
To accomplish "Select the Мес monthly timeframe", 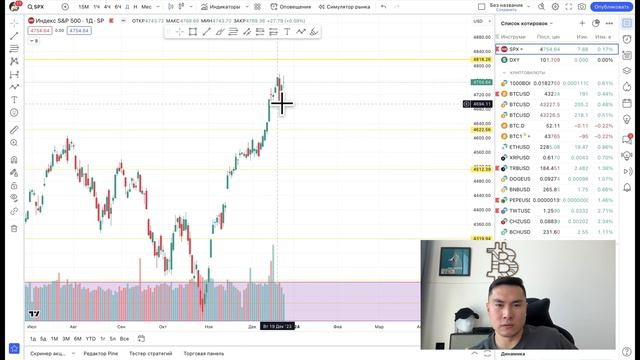I will click(x=146, y=7).
